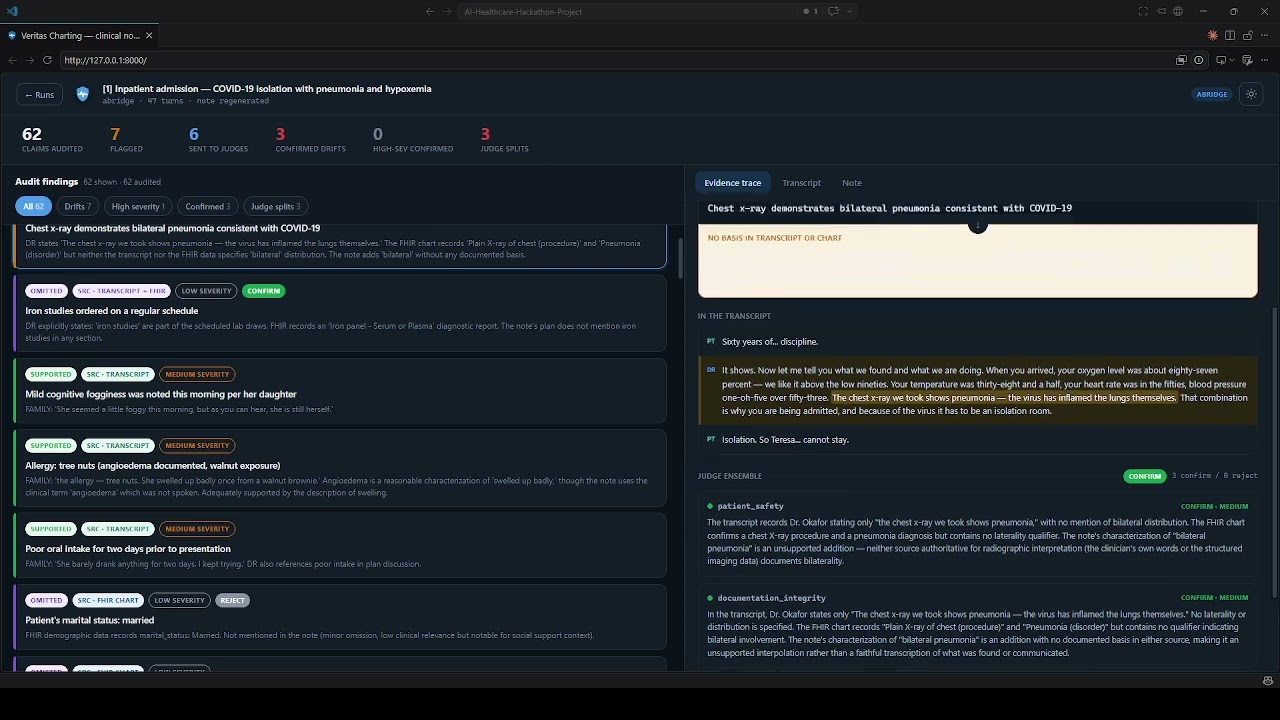The width and height of the screenshot is (1280, 720).
Task: Select the Confirmed 3 filter chip
Action: tap(208, 207)
